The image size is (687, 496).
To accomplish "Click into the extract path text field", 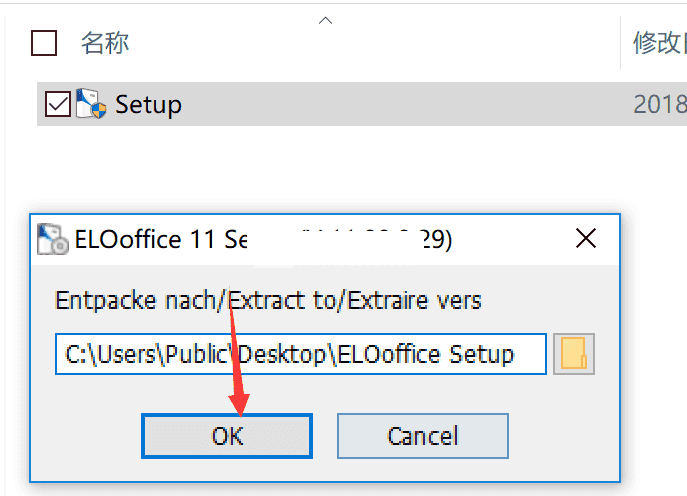I will point(300,354).
